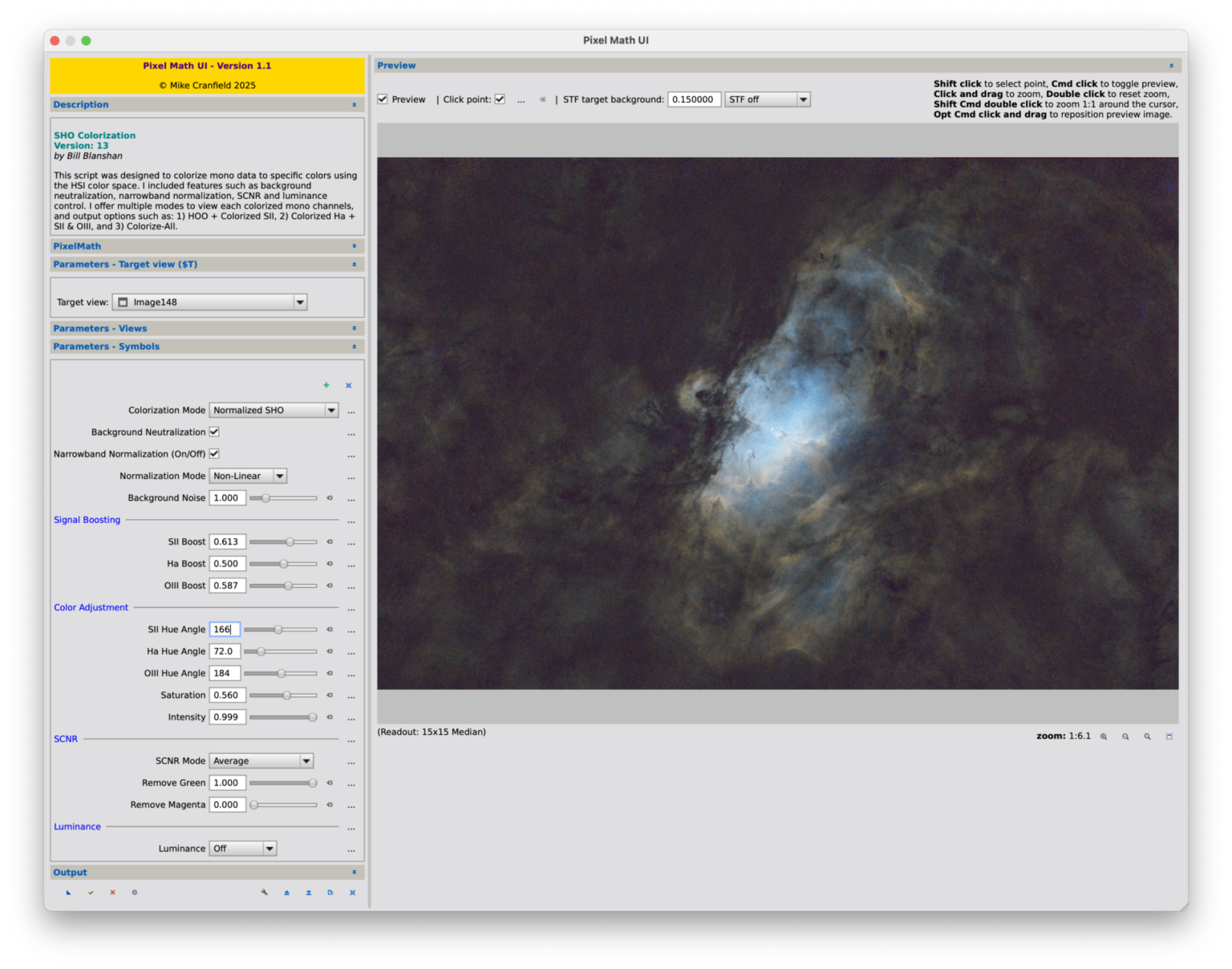Disable Narrowband Normalization

coord(214,453)
